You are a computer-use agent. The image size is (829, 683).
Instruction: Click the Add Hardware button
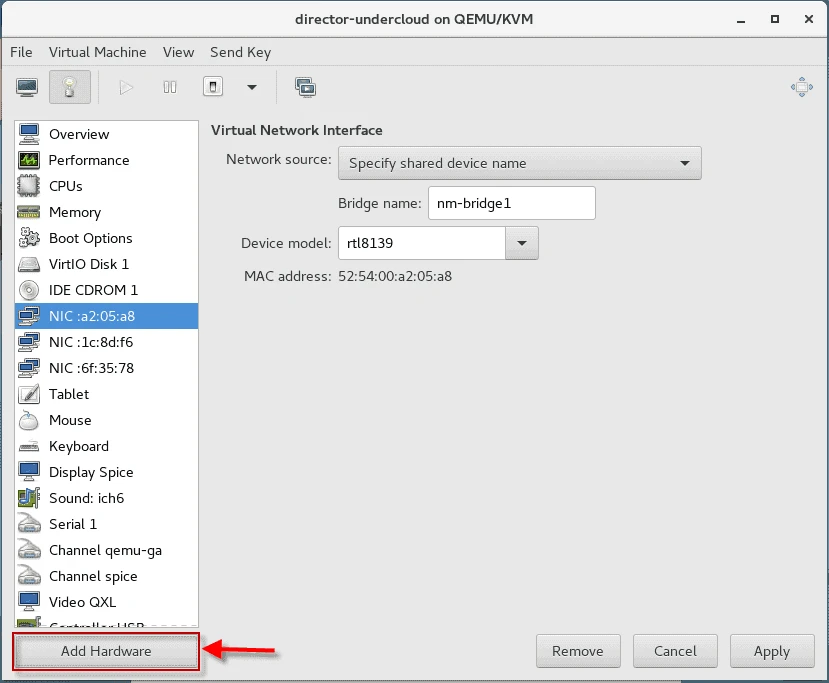click(x=105, y=651)
